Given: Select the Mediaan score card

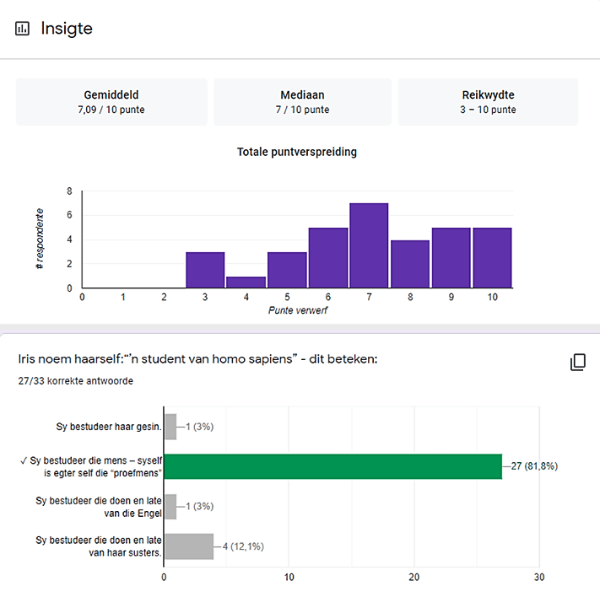Looking at the screenshot, I should 302,102.
